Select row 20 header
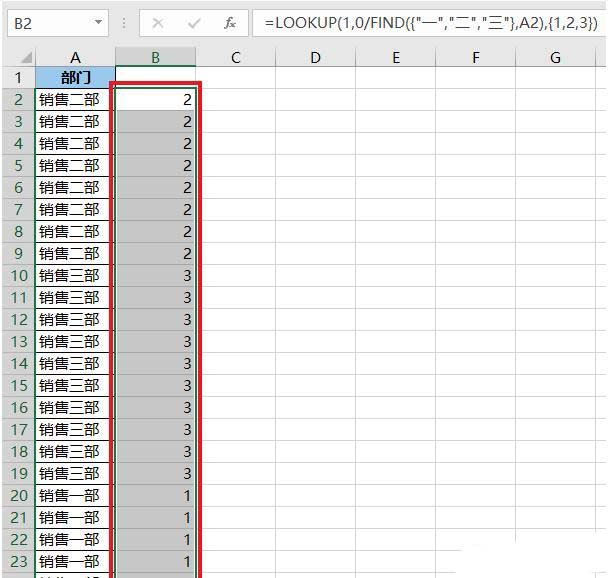Image resolution: width=614 pixels, height=578 pixels. [x=18, y=495]
